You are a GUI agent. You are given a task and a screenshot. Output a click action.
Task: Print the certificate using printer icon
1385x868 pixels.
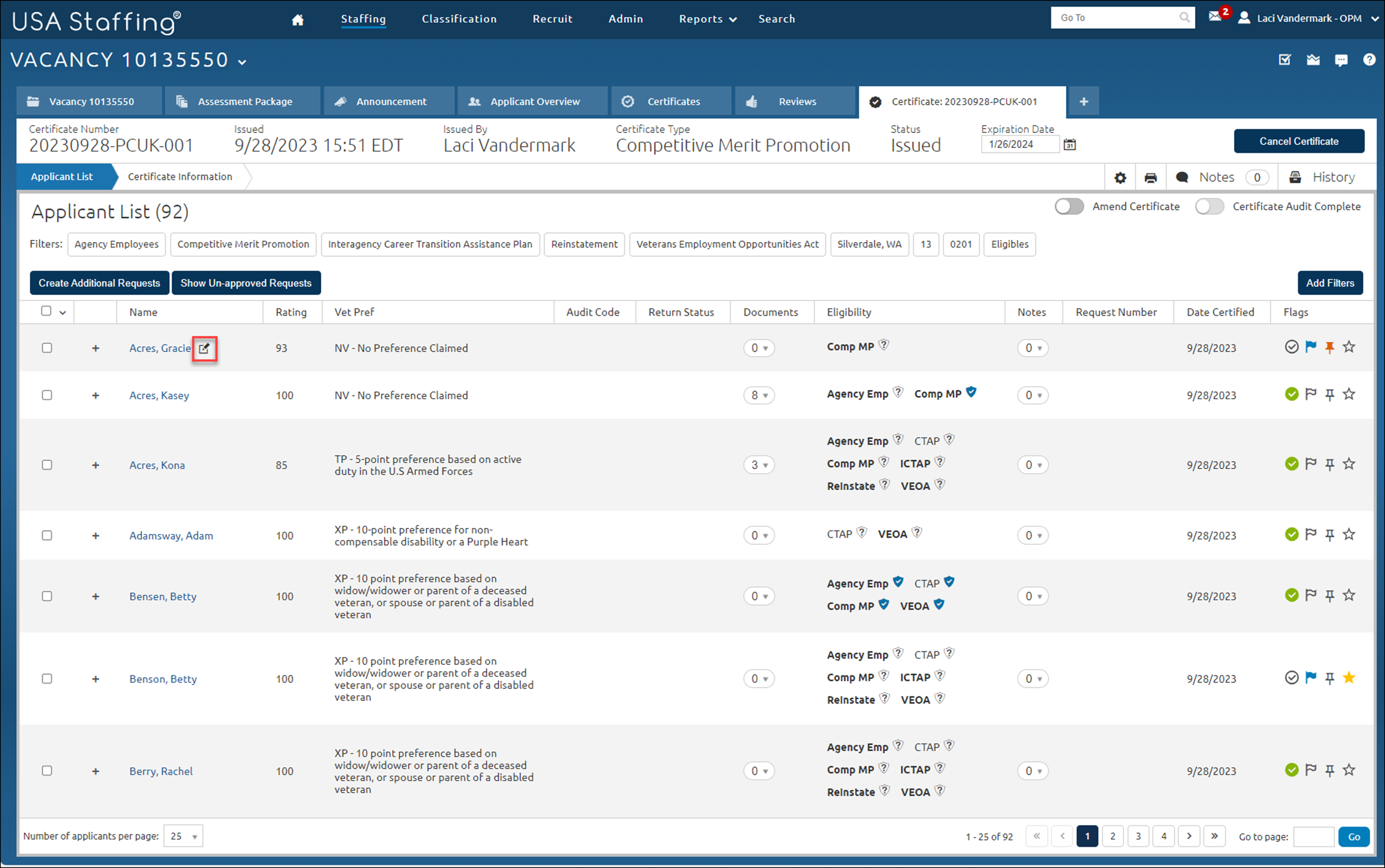click(1150, 177)
